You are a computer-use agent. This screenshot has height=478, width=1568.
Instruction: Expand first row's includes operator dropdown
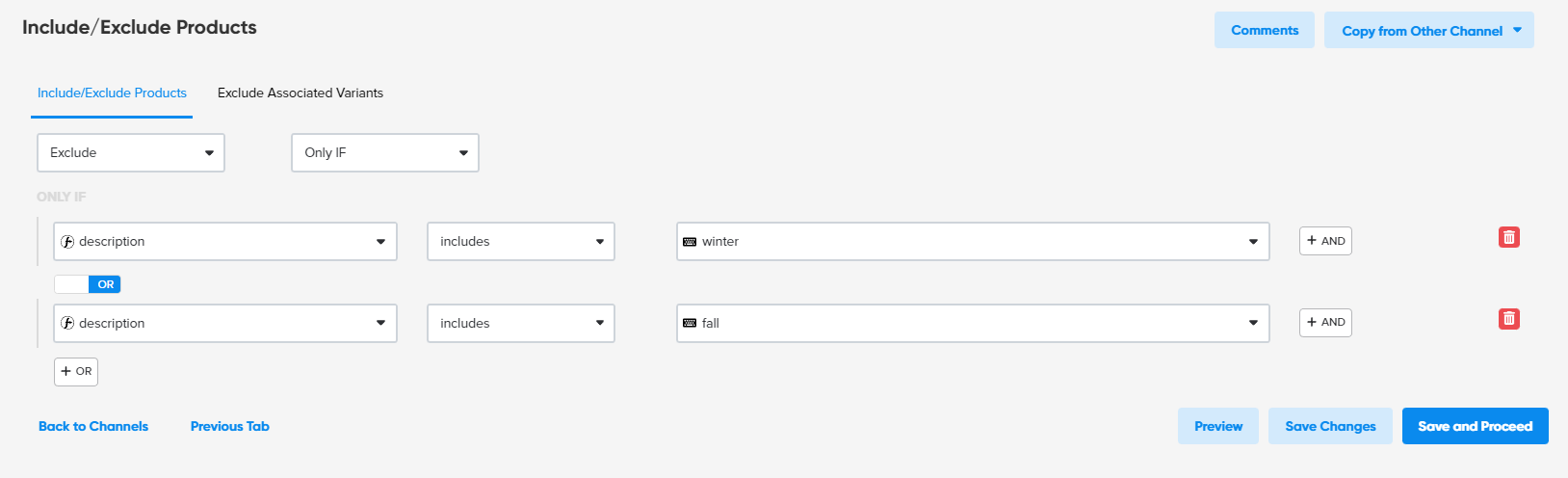(521, 242)
